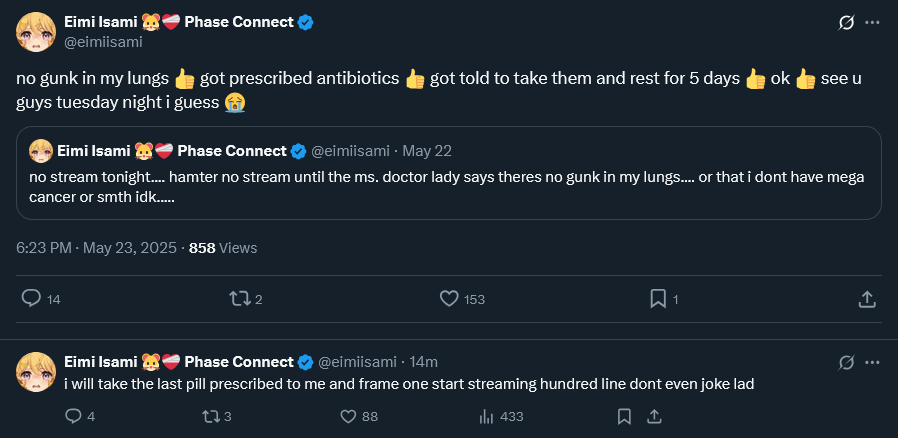Share the reply post about last pill
The width and height of the screenshot is (898, 438).
point(654,416)
